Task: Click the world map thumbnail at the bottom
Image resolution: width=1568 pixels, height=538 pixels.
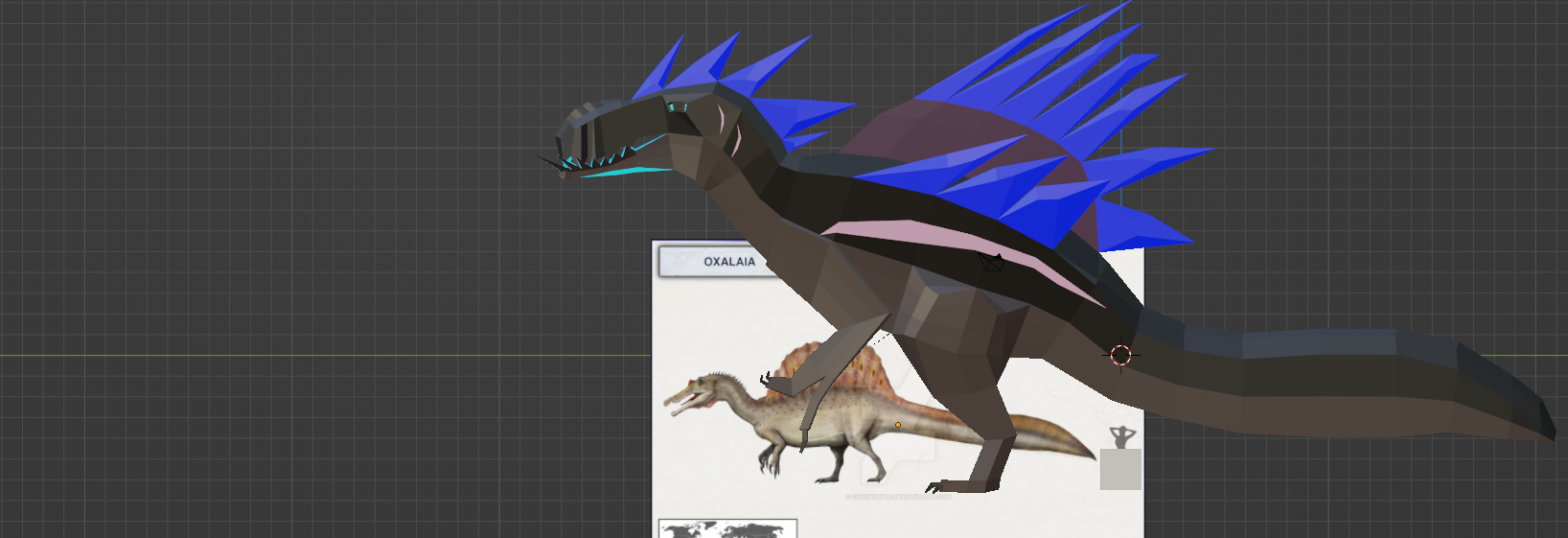Action: [727, 528]
